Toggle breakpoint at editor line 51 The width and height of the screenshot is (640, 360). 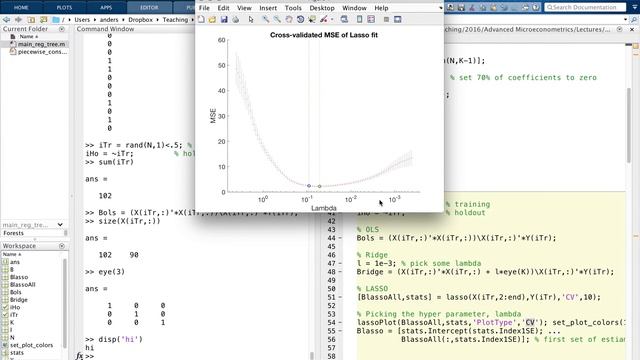pos(340,297)
